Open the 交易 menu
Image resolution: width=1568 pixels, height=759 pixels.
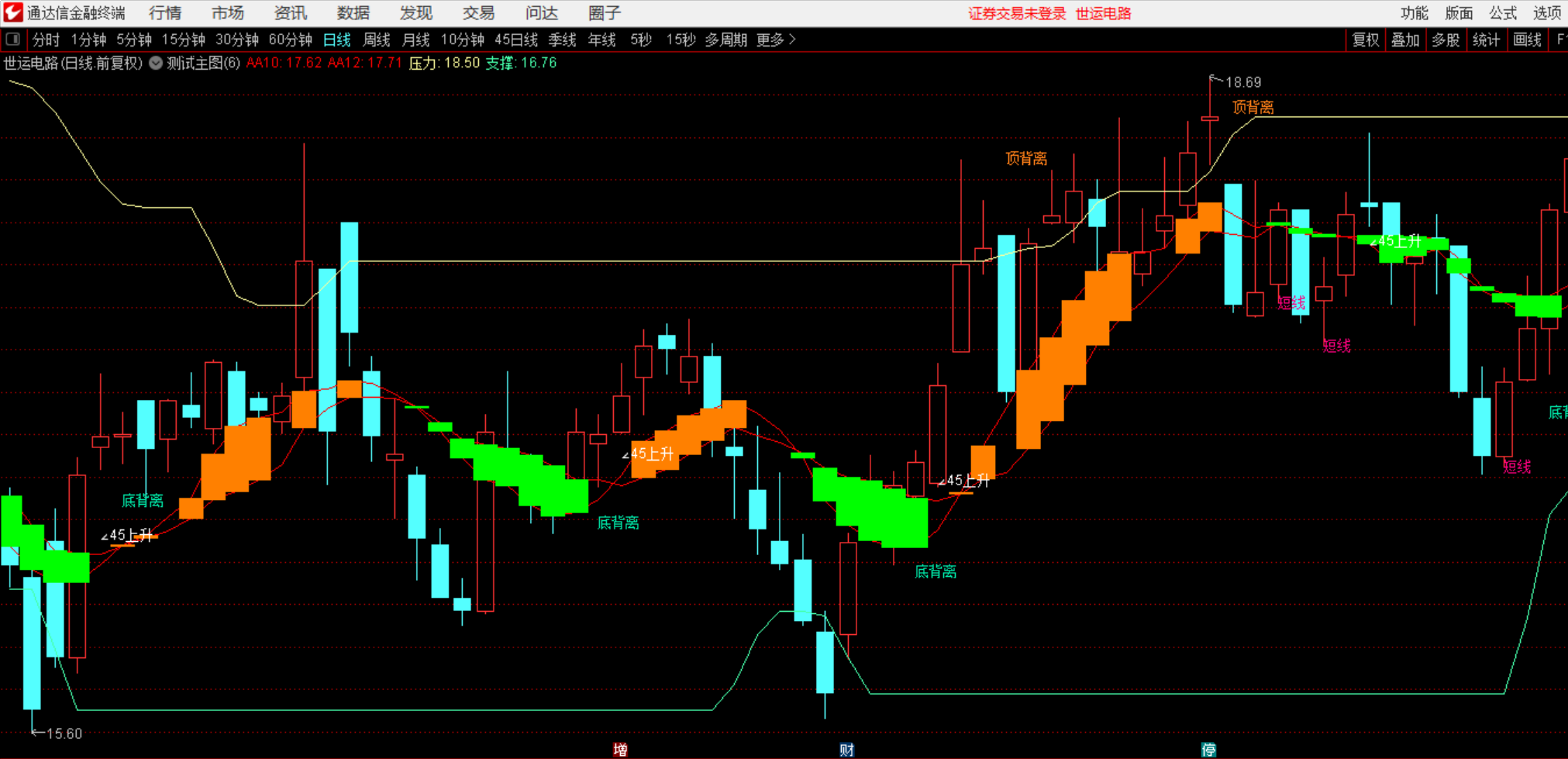(x=479, y=13)
